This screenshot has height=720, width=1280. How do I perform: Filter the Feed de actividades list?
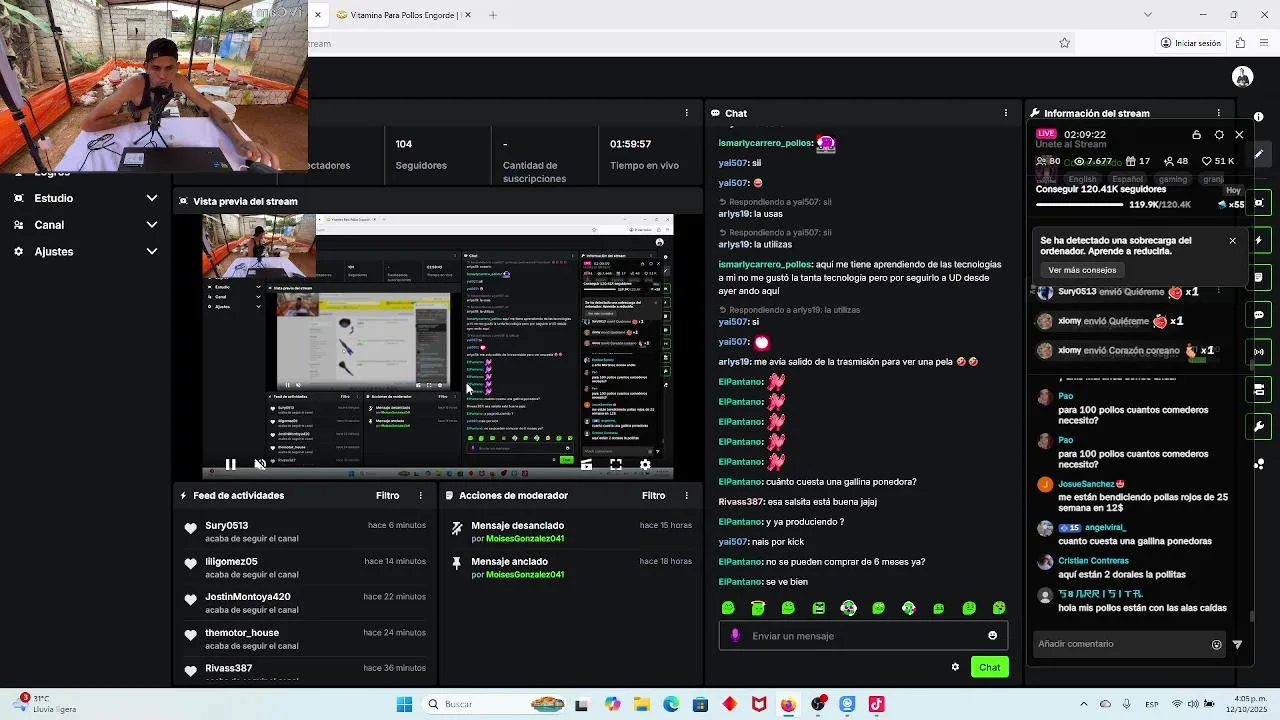click(x=387, y=495)
